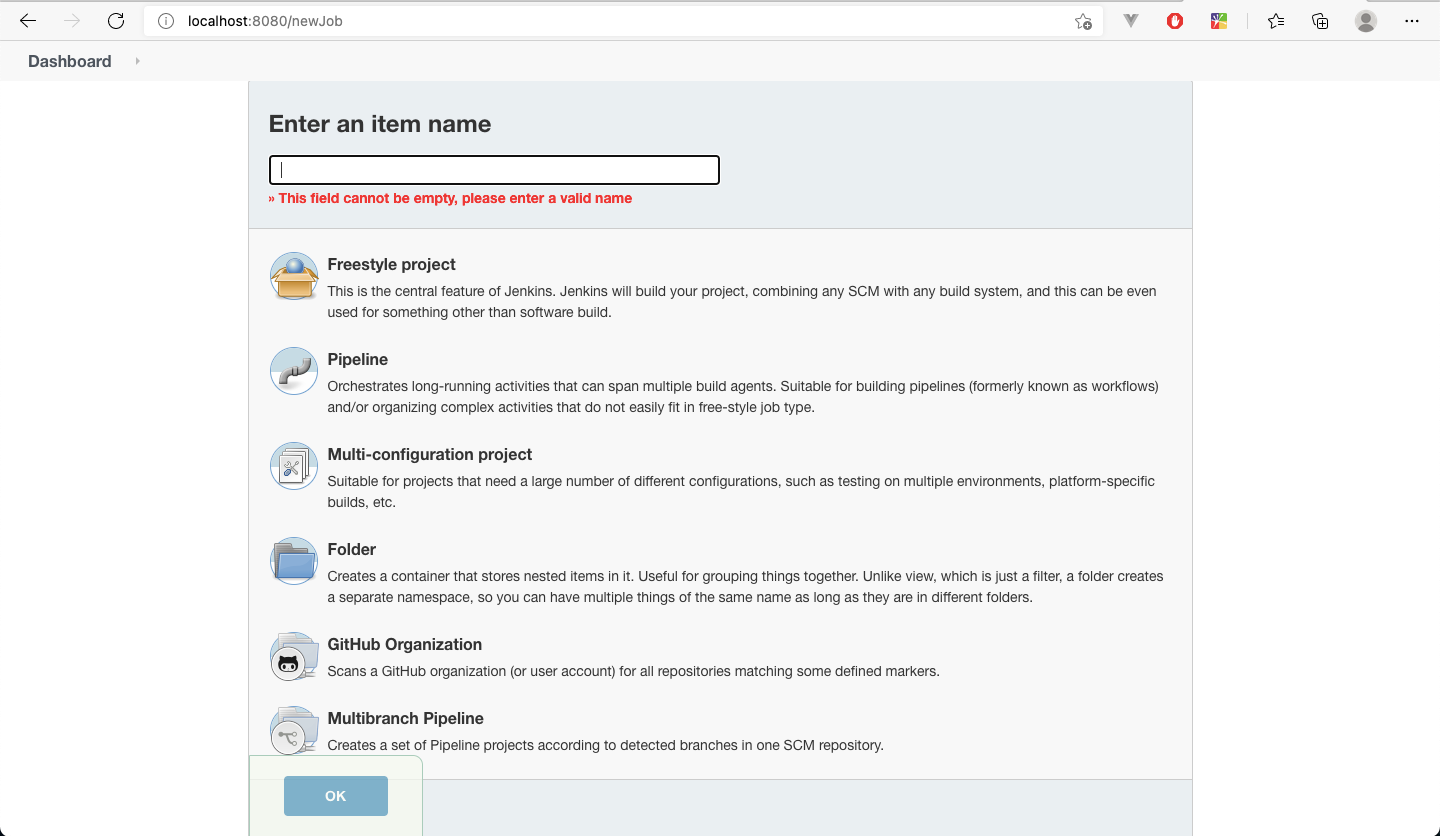Screen dimensions: 1440x836
Task: Click the 'Orchestrates long-running activities' description
Action: coord(743,397)
